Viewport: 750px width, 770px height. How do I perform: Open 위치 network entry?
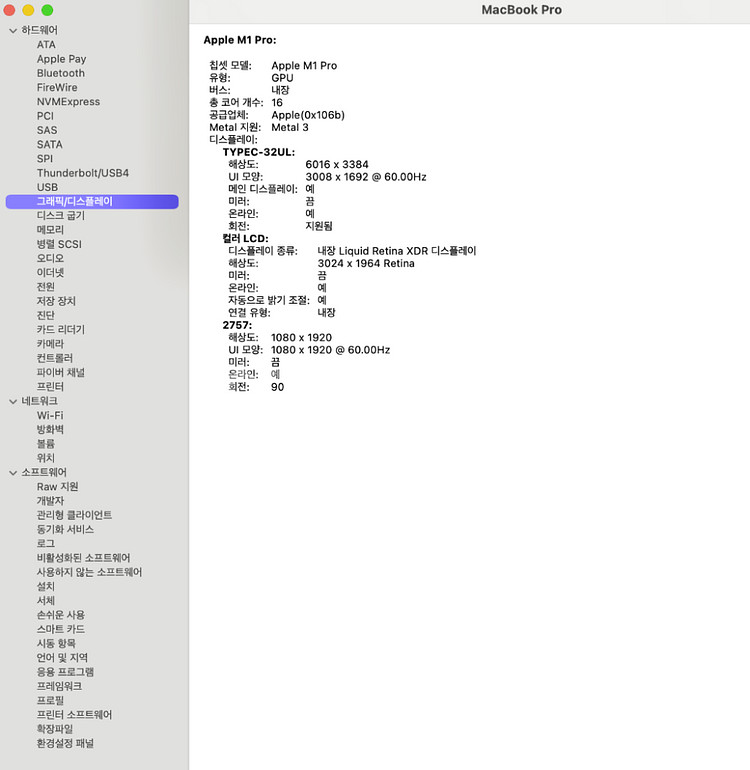click(x=46, y=458)
